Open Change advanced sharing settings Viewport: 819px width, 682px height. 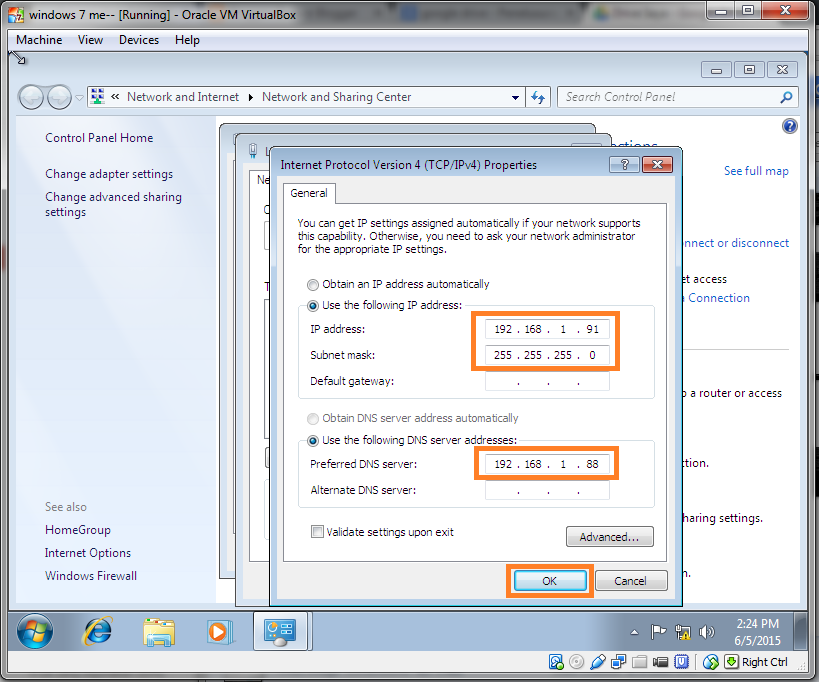pos(113,204)
